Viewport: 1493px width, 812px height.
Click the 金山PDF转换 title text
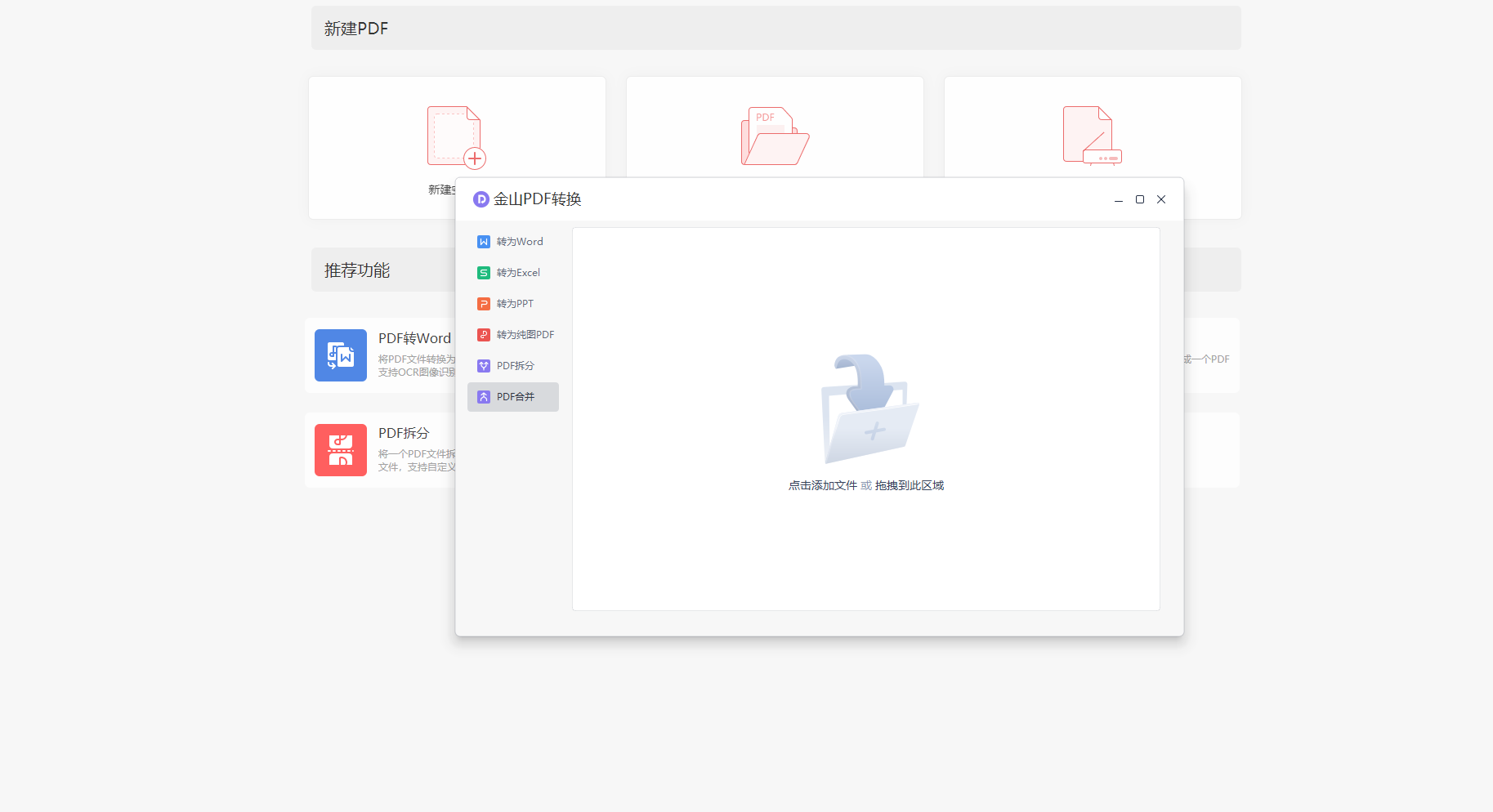[538, 199]
